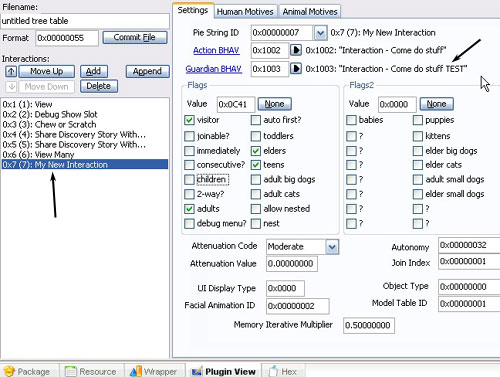
Task: Open the Animal Motives tab
Action: pyautogui.click(x=310, y=11)
